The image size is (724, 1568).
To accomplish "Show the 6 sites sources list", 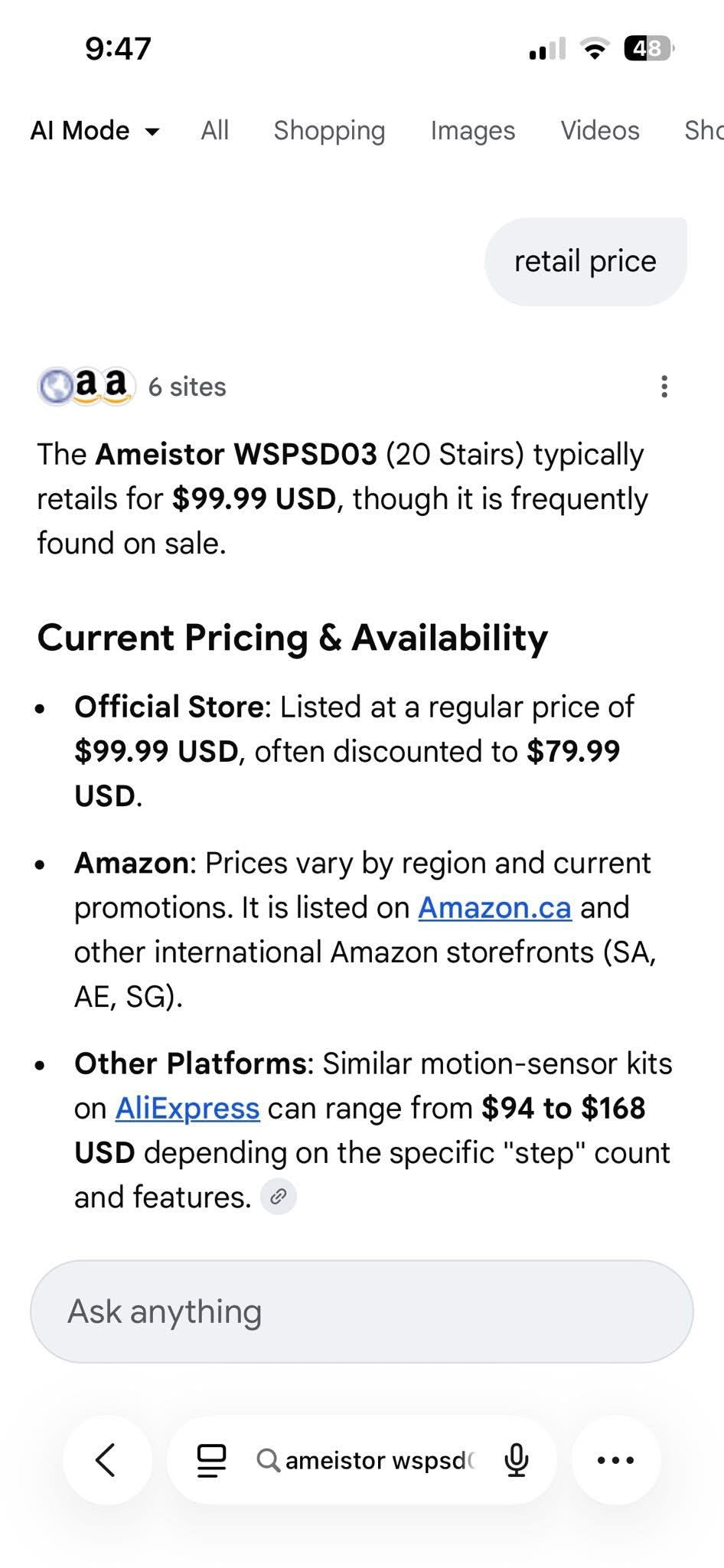I will pos(187,387).
